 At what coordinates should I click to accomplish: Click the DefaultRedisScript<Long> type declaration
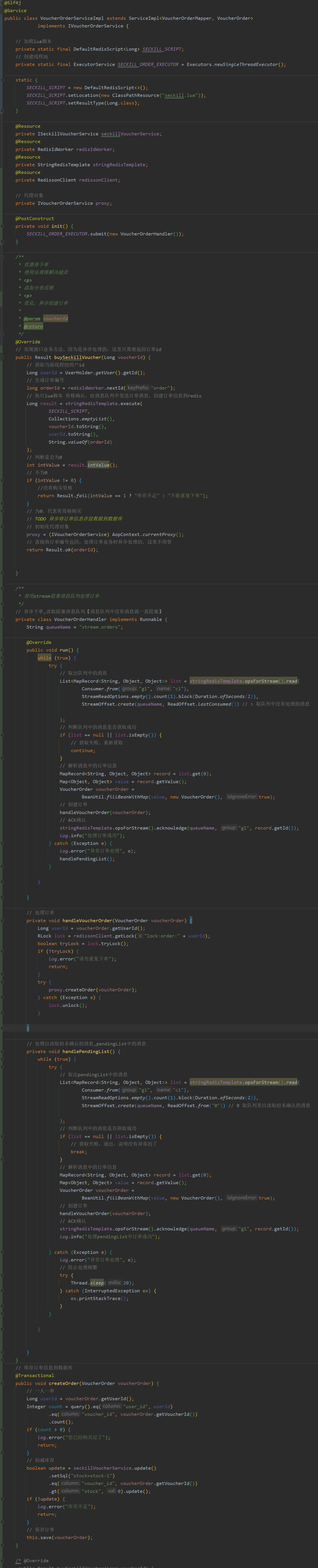[106, 49]
